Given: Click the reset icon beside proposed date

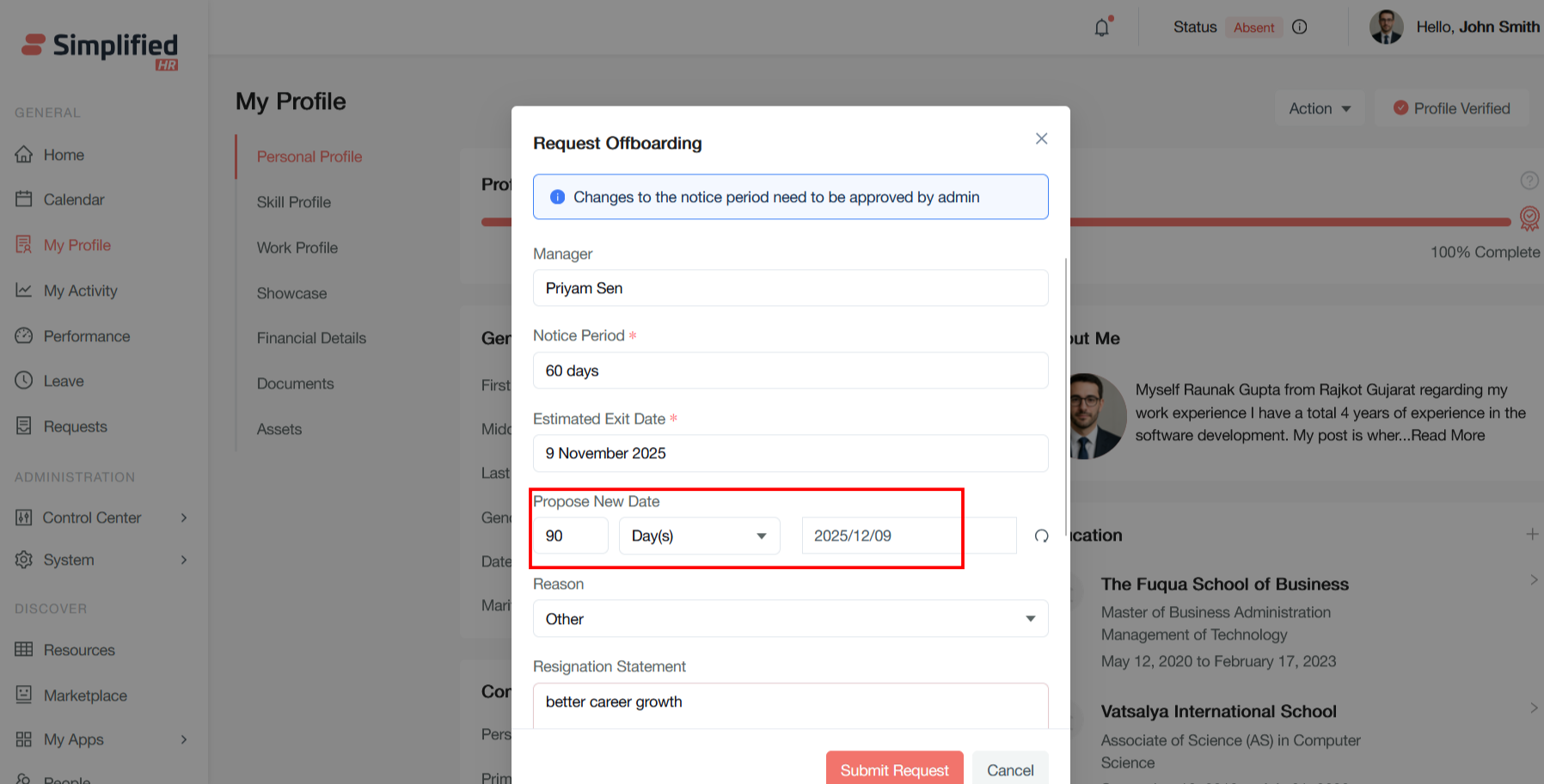Looking at the screenshot, I should (x=1041, y=536).
